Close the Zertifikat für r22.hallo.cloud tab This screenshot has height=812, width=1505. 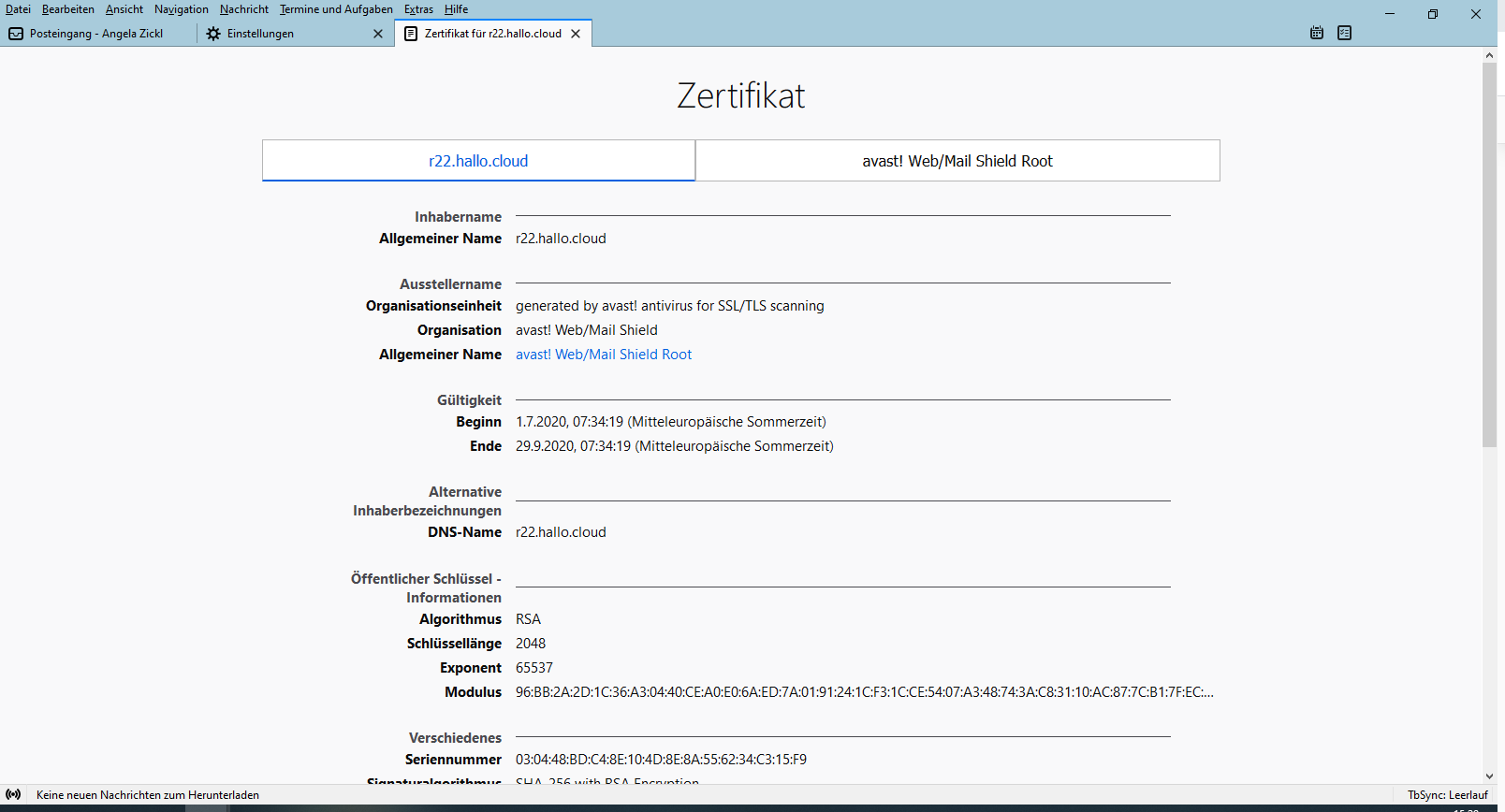click(x=576, y=34)
